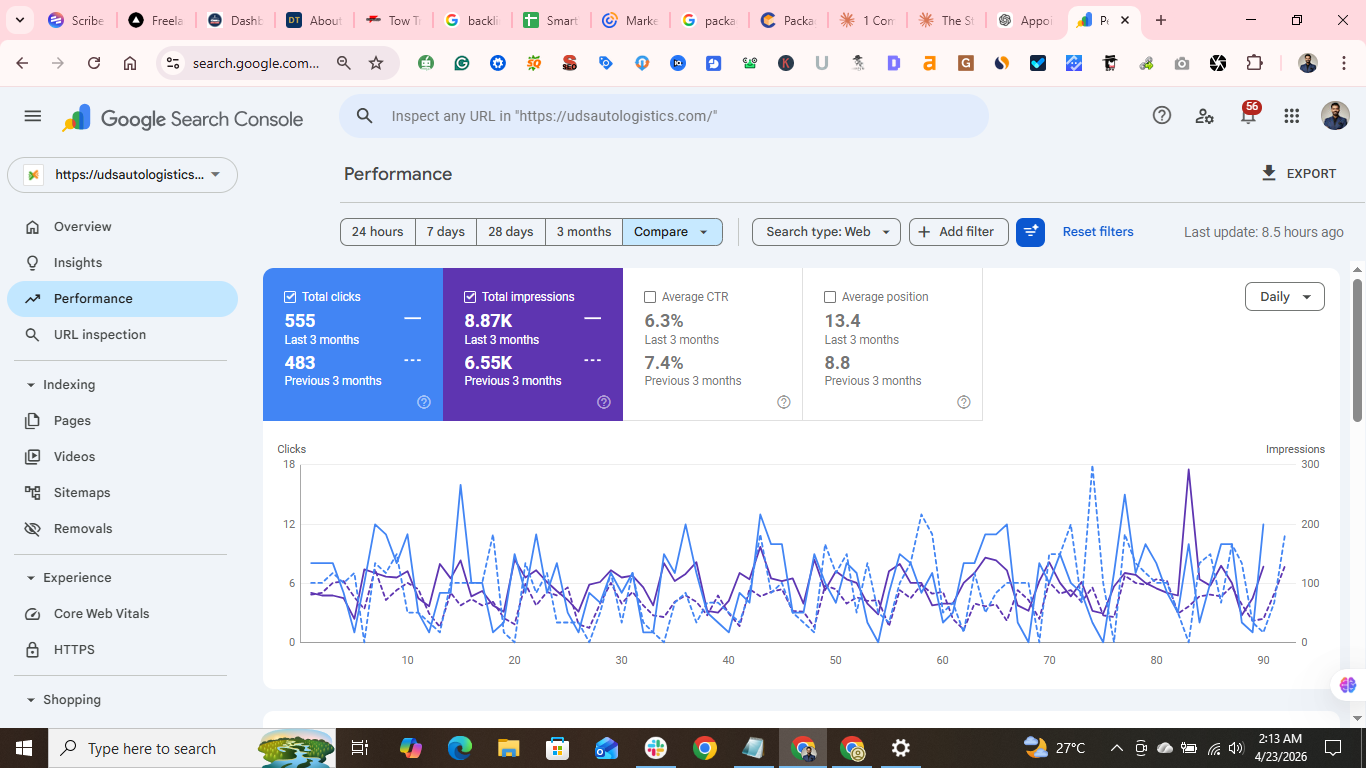Open the Search type: Web dropdown

point(826,232)
